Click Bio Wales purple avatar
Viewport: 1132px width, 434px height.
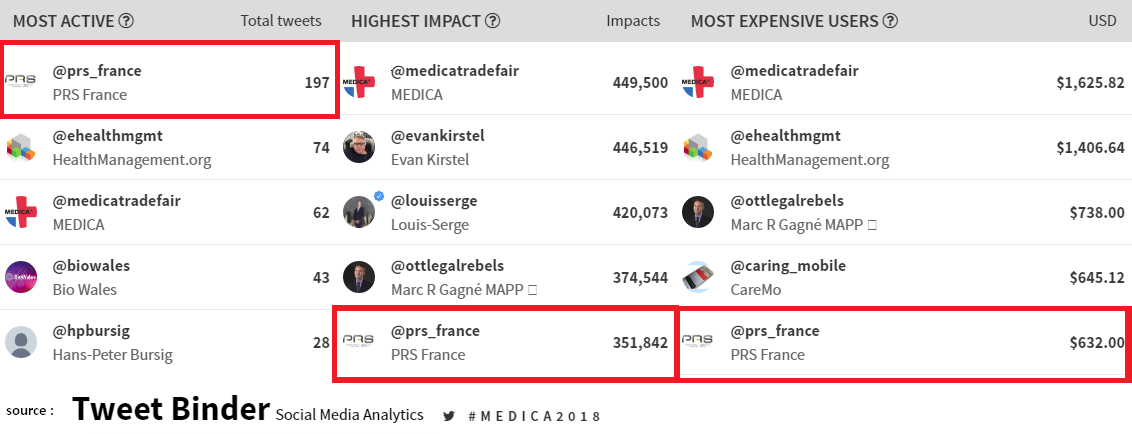point(21,277)
